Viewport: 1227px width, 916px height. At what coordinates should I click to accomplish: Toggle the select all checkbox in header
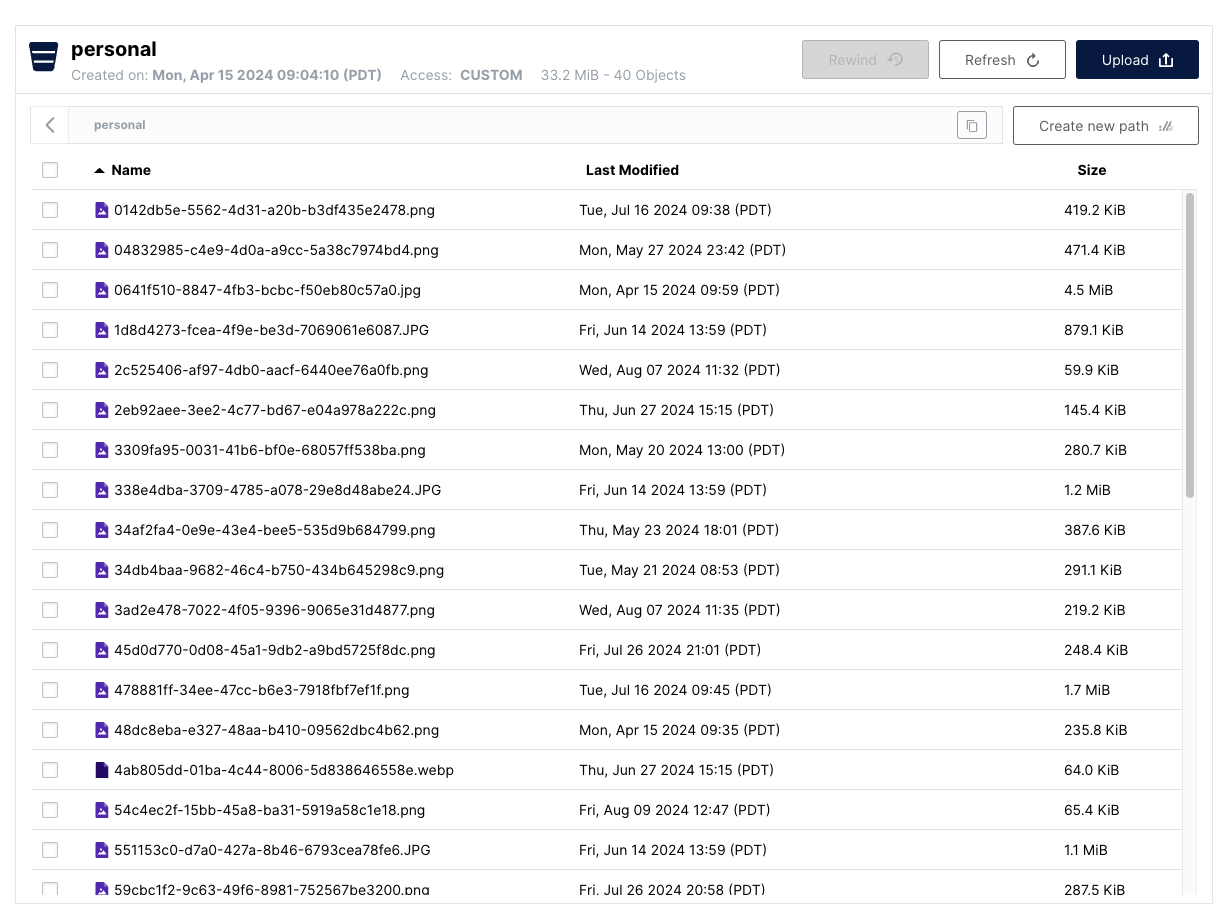click(x=50, y=170)
